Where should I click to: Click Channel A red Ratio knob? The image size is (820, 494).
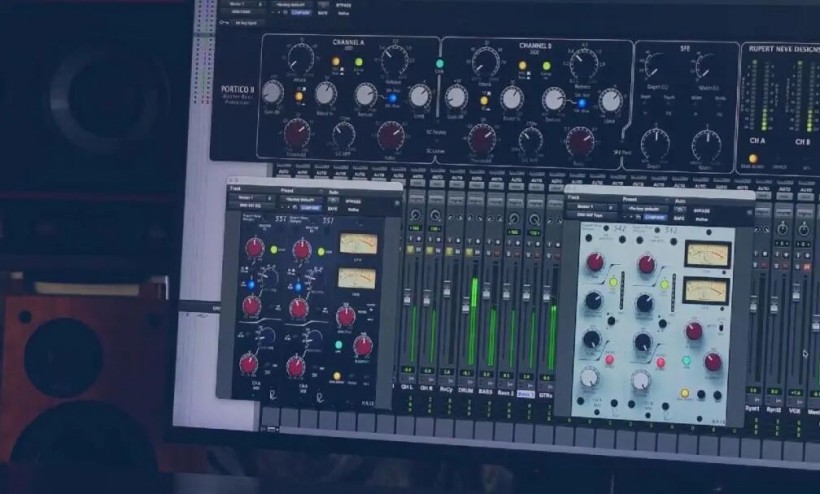coord(391,135)
